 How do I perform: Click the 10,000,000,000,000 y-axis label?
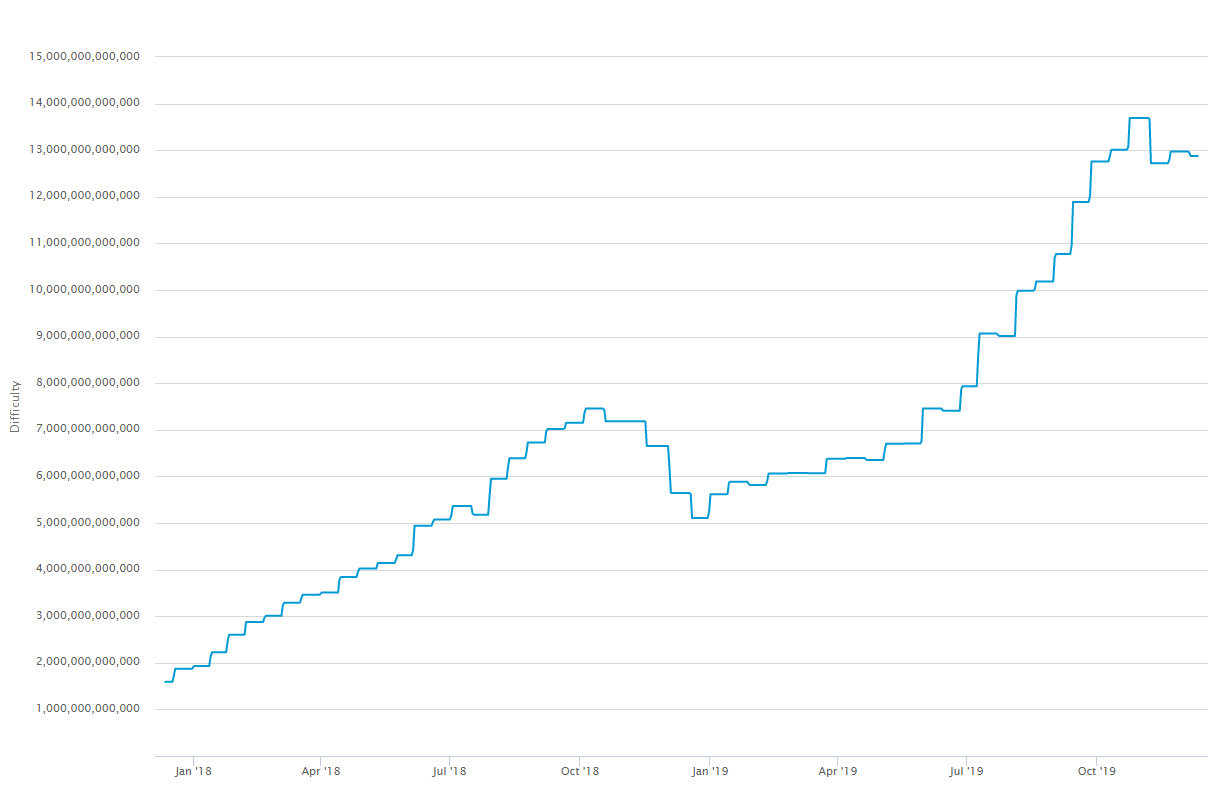pos(85,290)
